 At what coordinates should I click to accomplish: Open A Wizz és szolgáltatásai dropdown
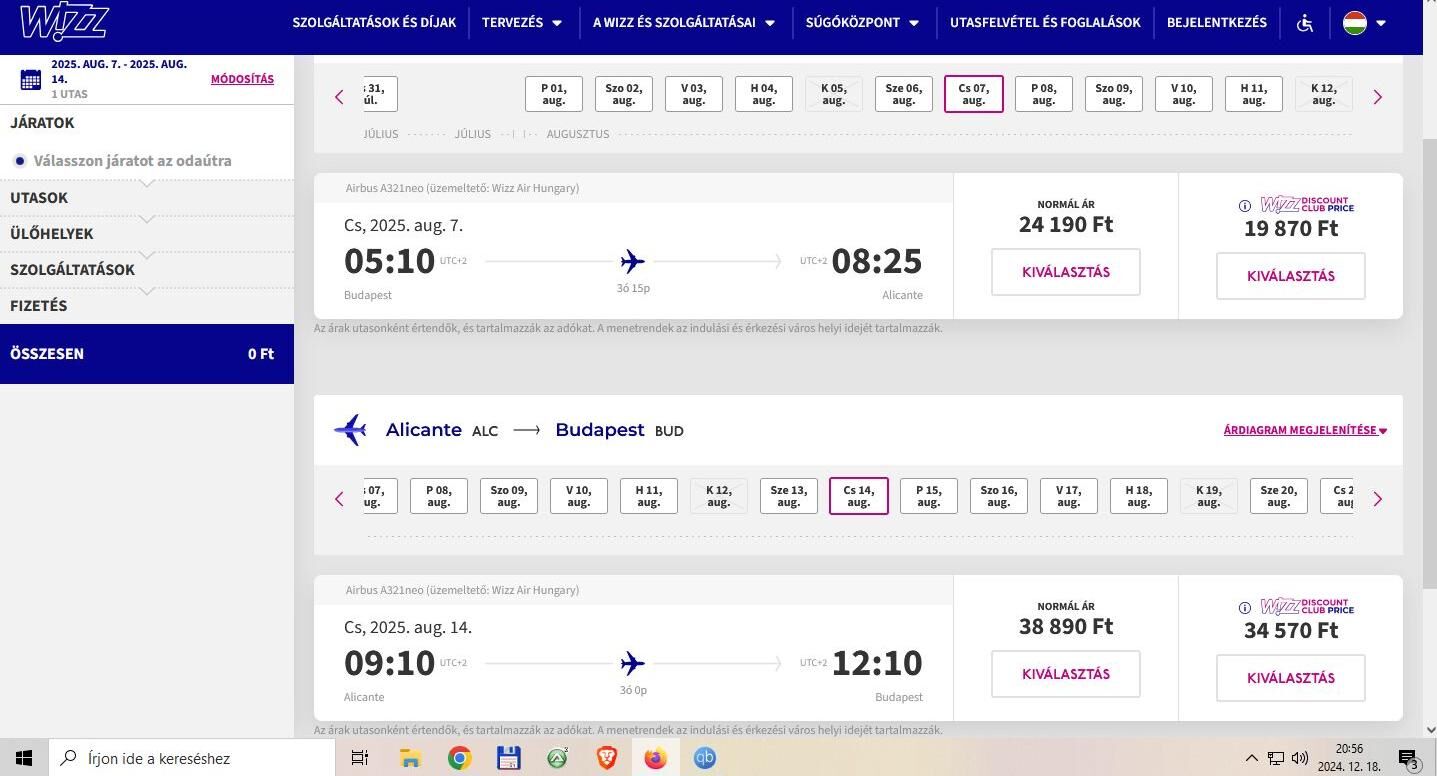(684, 23)
